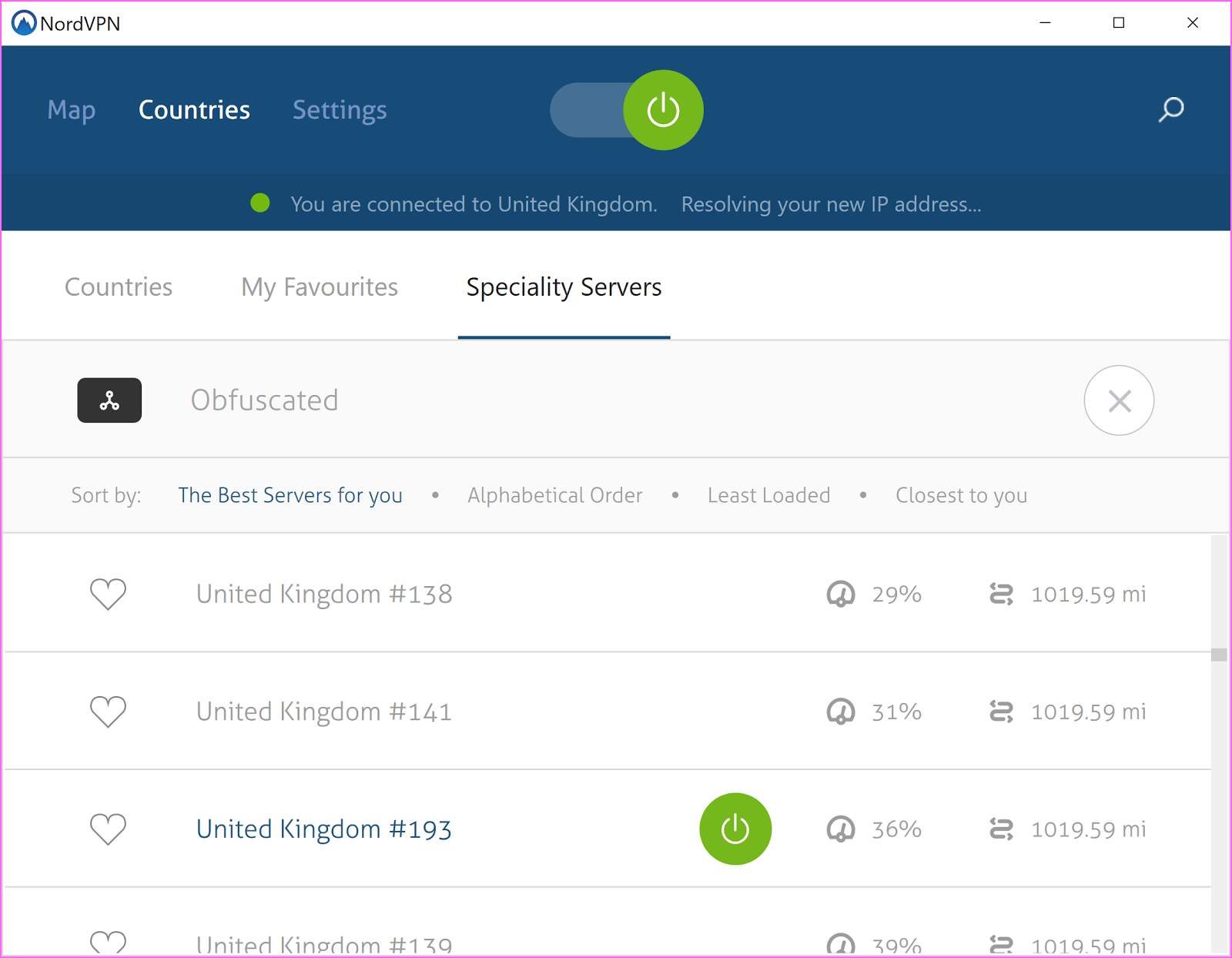The image size is (1232, 958).
Task: Switch to the Countries sub-tab
Action: click(119, 287)
